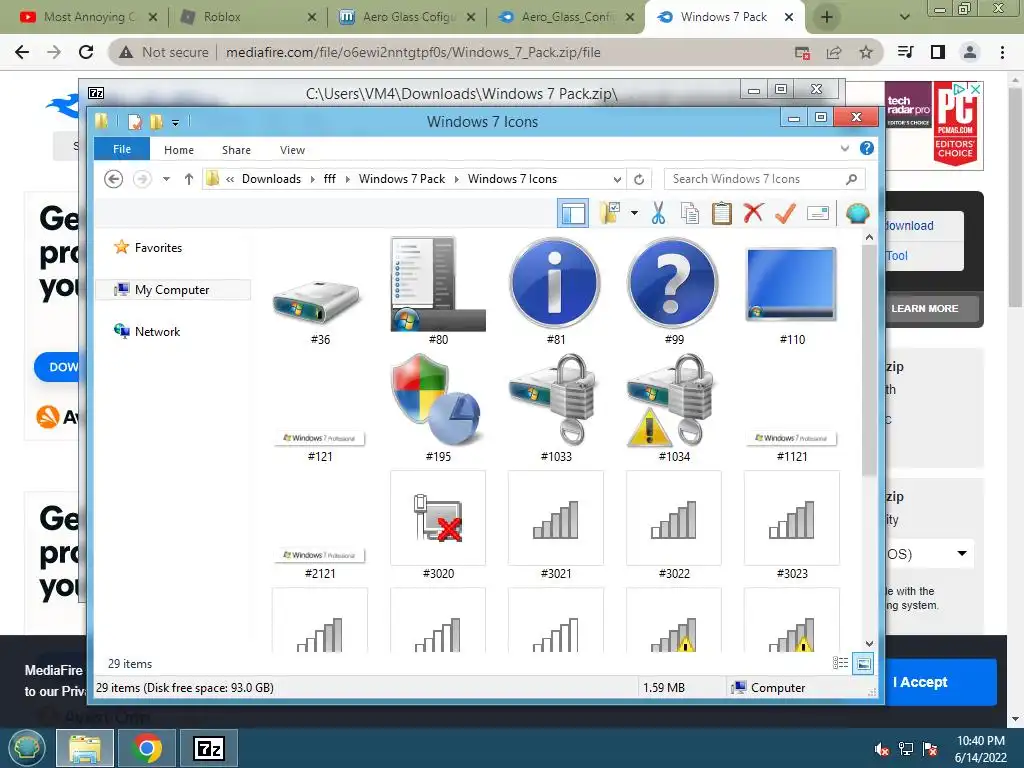Screen dimensions: 1024x768
Task: Click the Explorer forward arrow
Action: click(x=142, y=179)
